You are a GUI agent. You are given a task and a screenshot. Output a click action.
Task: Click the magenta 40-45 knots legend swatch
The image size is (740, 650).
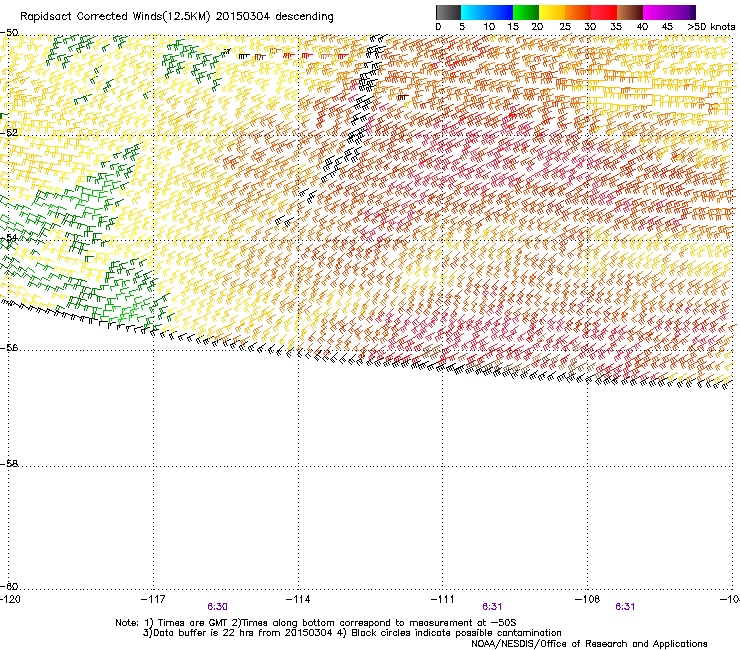(x=656, y=12)
